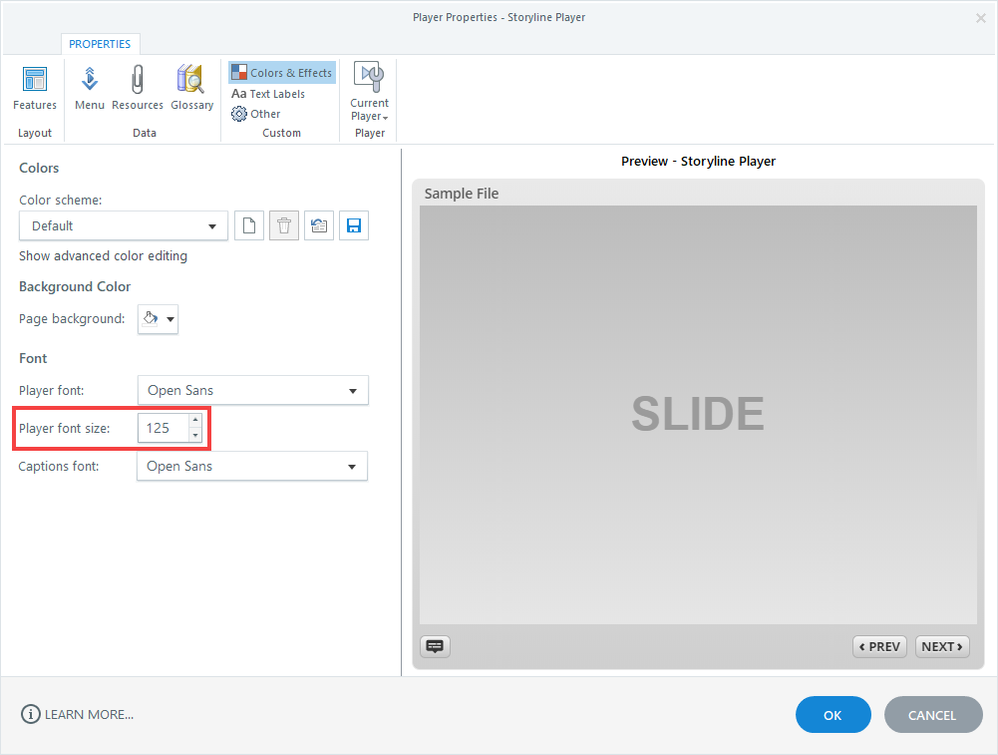The height and width of the screenshot is (755, 998).
Task: Close the Player Properties window
Action: click(x=981, y=18)
